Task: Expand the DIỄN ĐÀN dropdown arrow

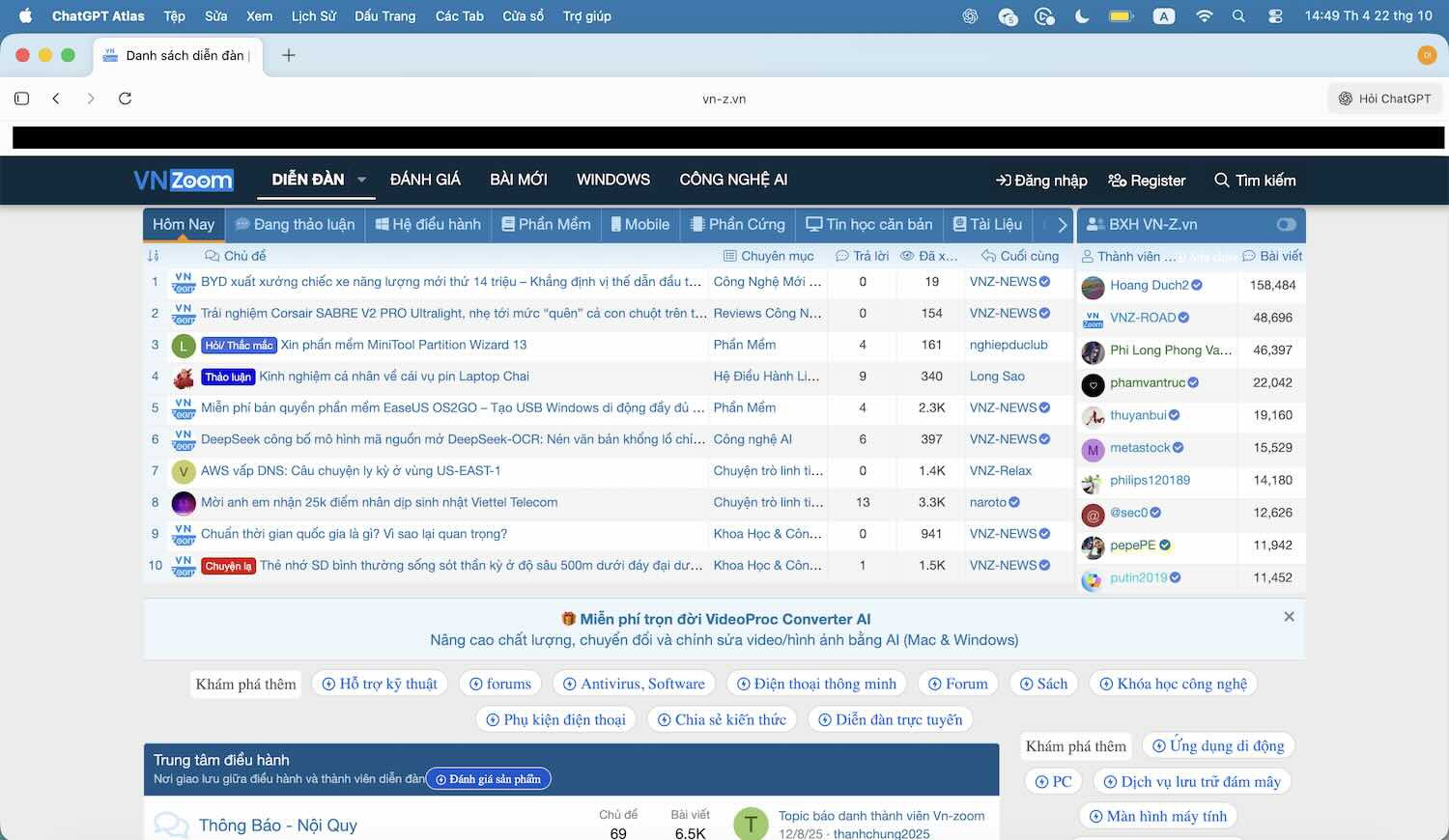Action: 362,180
